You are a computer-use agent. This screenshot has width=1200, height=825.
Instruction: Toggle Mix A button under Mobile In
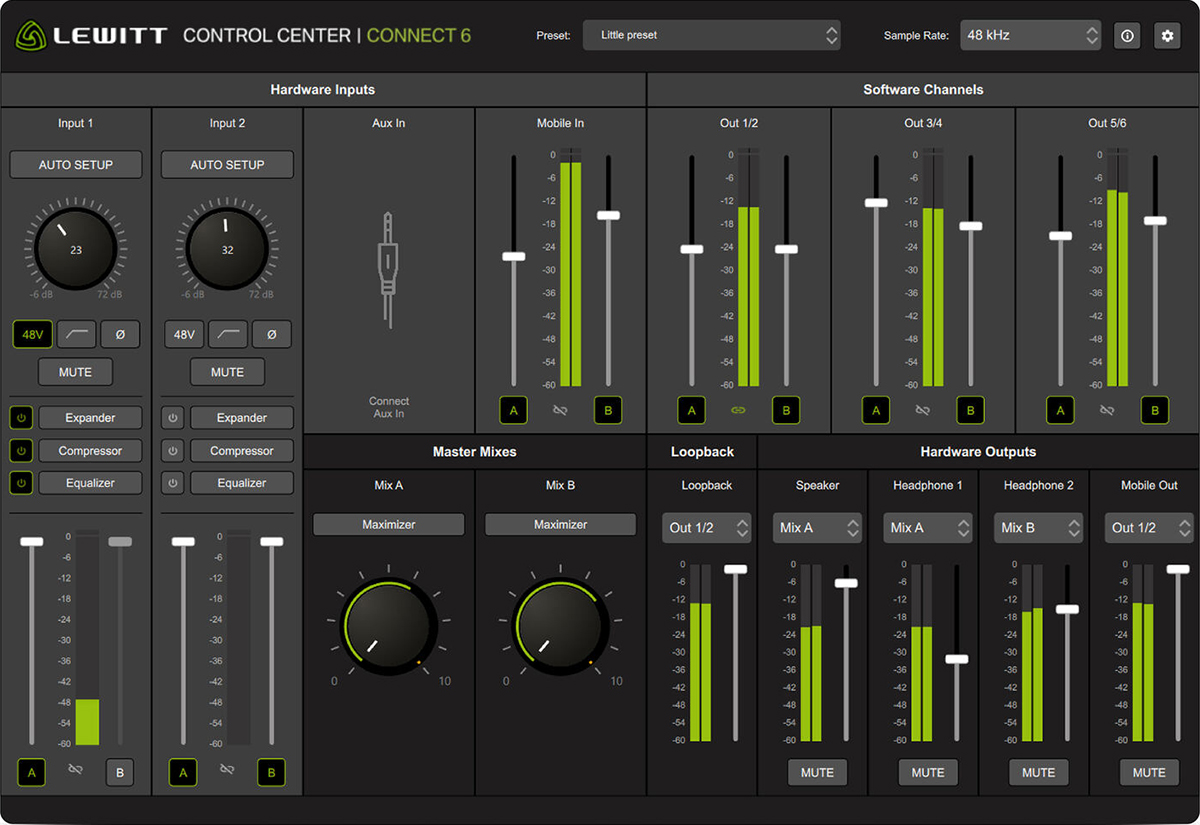pos(514,410)
